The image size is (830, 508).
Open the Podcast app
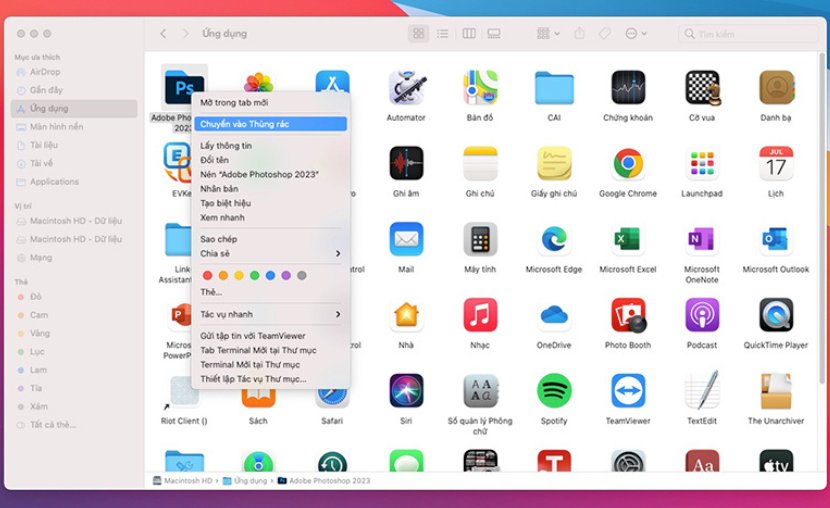(702, 315)
